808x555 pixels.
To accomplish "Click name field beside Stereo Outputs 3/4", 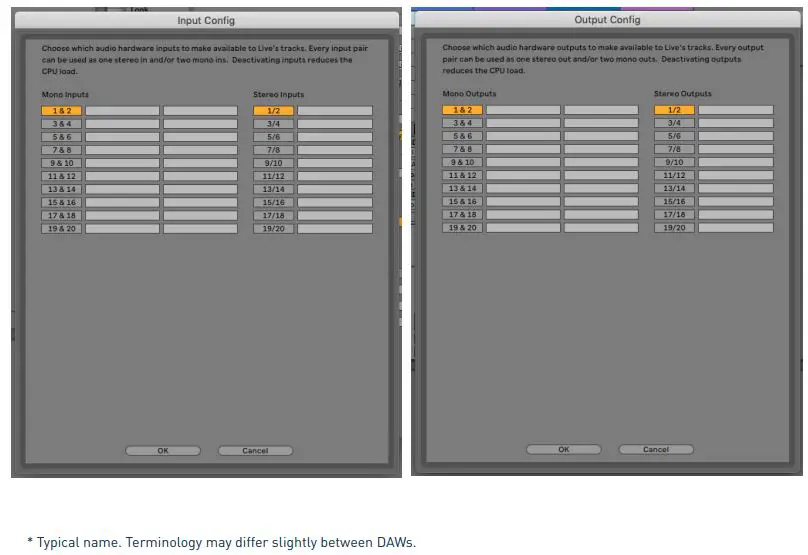I will click(x=736, y=123).
